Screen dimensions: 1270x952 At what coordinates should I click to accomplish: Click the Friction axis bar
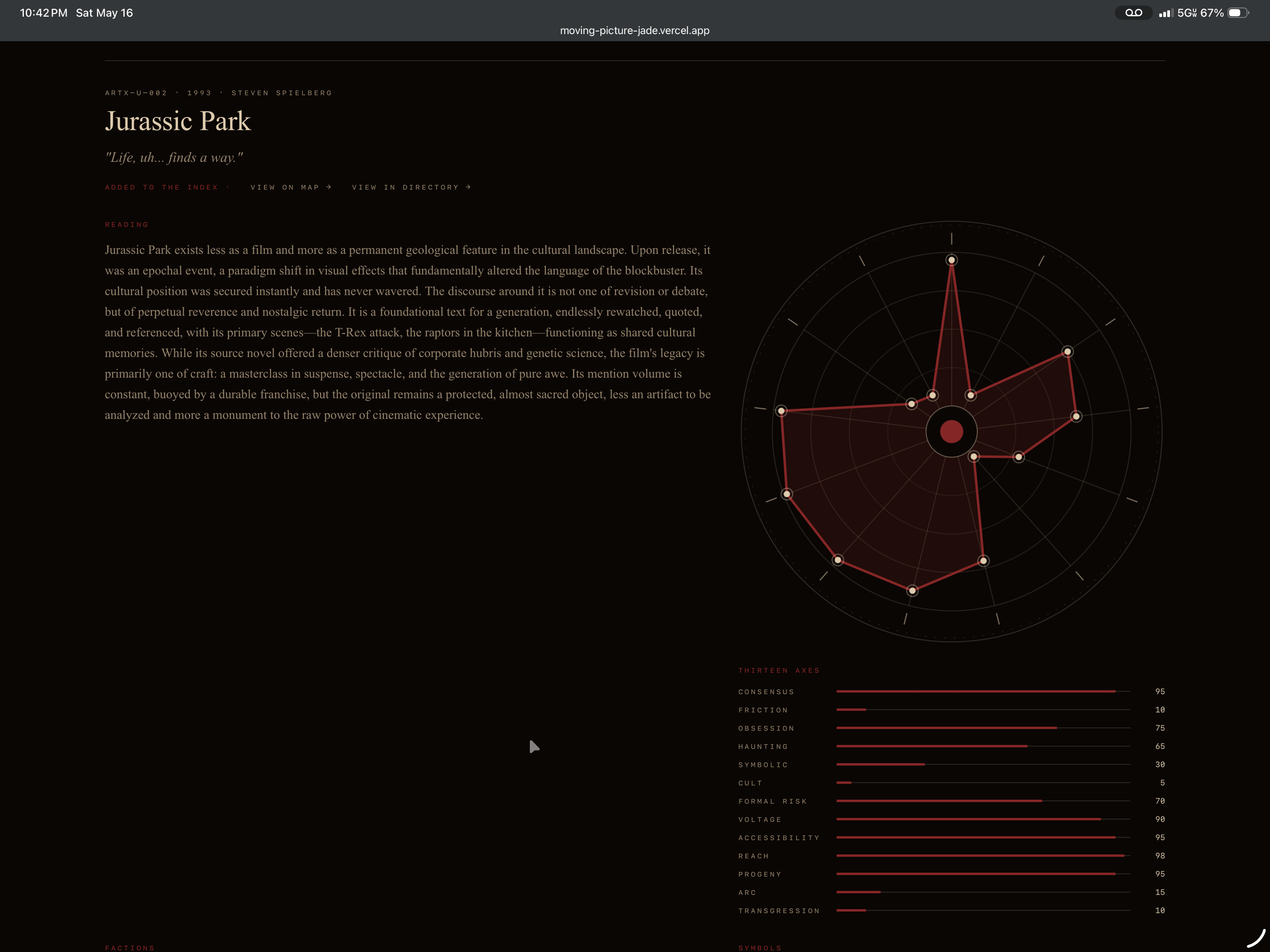pos(983,710)
